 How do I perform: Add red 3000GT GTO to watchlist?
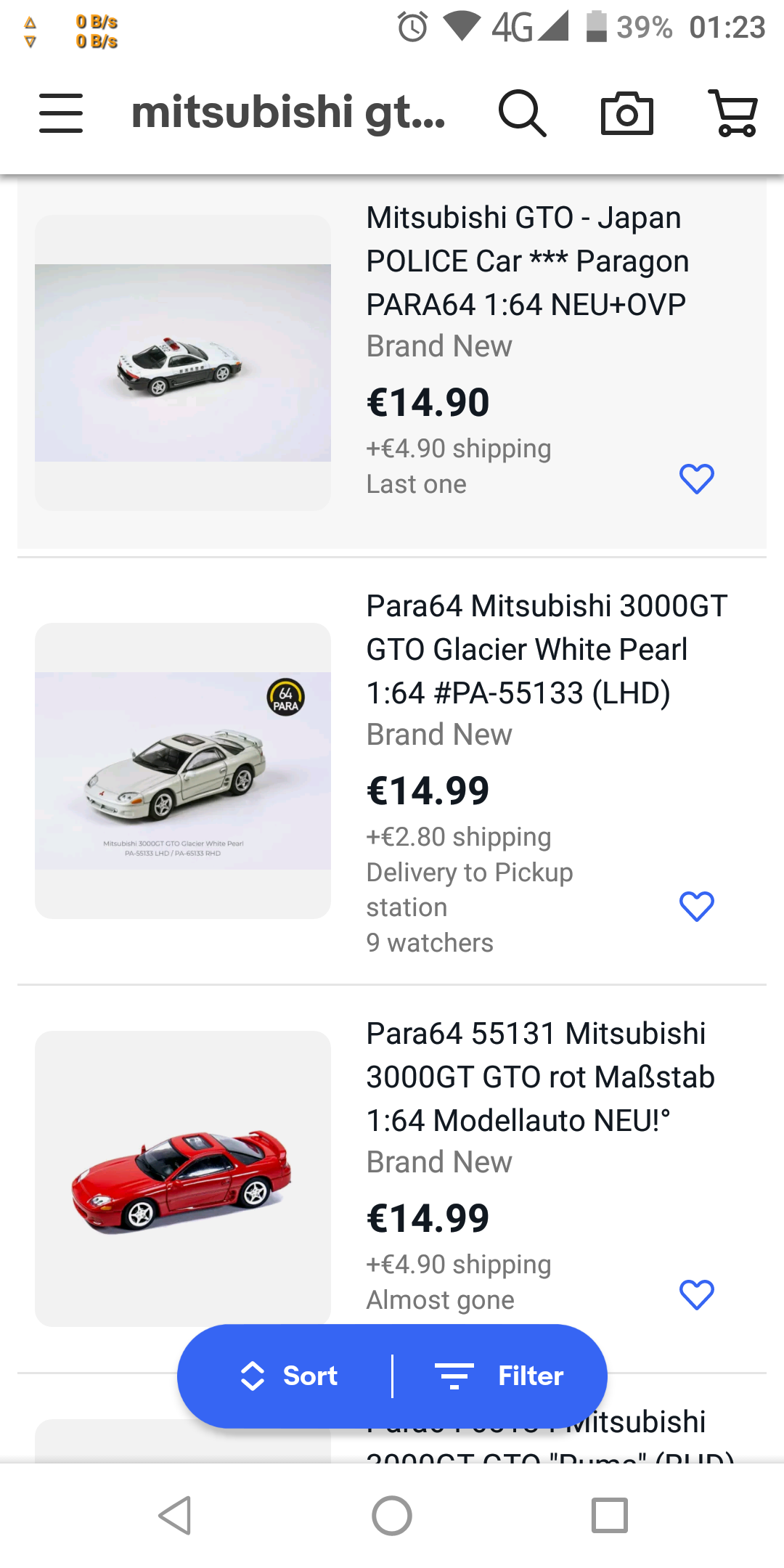point(696,1295)
